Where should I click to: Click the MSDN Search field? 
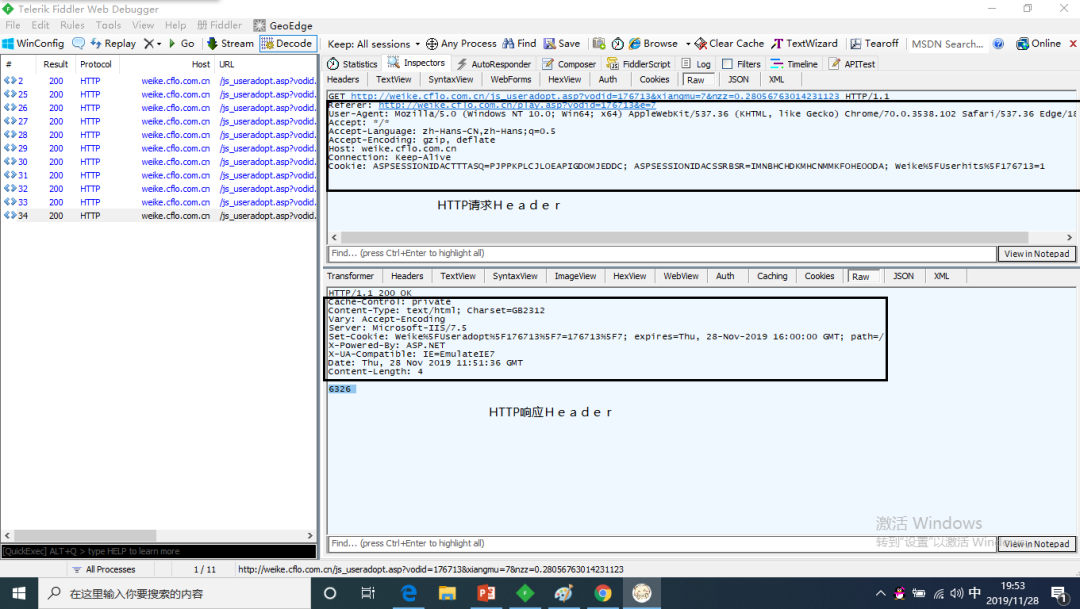[947, 43]
